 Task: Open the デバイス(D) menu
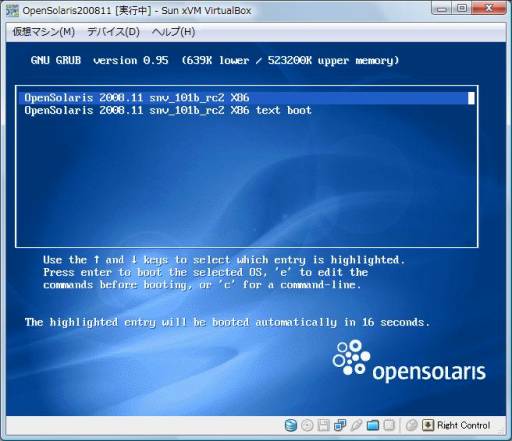(x=113, y=32)
